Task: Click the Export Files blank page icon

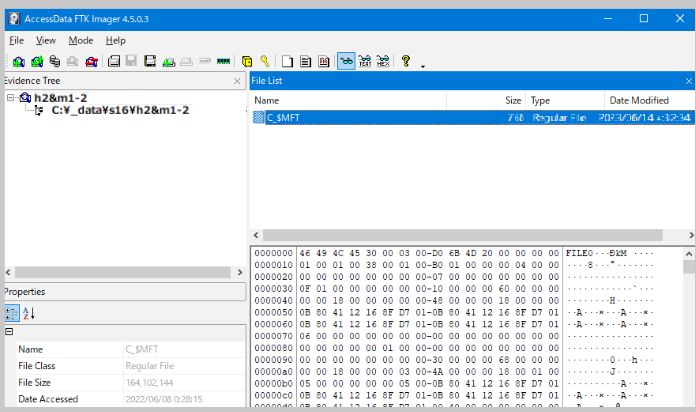Action: coord(287,61)
